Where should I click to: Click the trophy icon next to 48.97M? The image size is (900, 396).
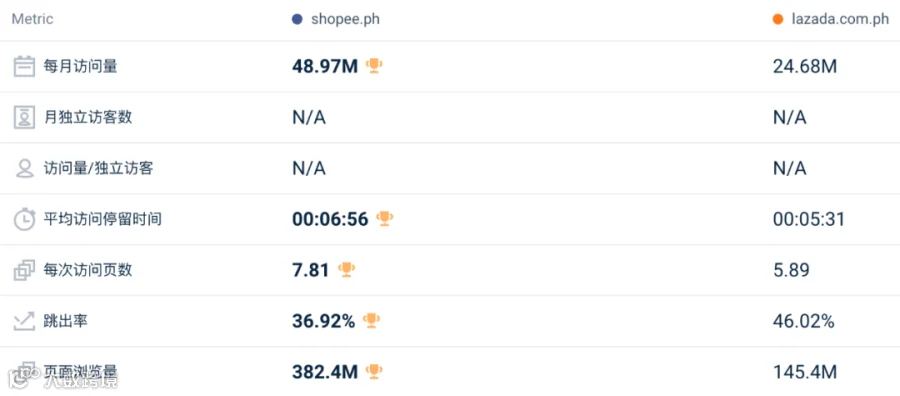[374, 66]
